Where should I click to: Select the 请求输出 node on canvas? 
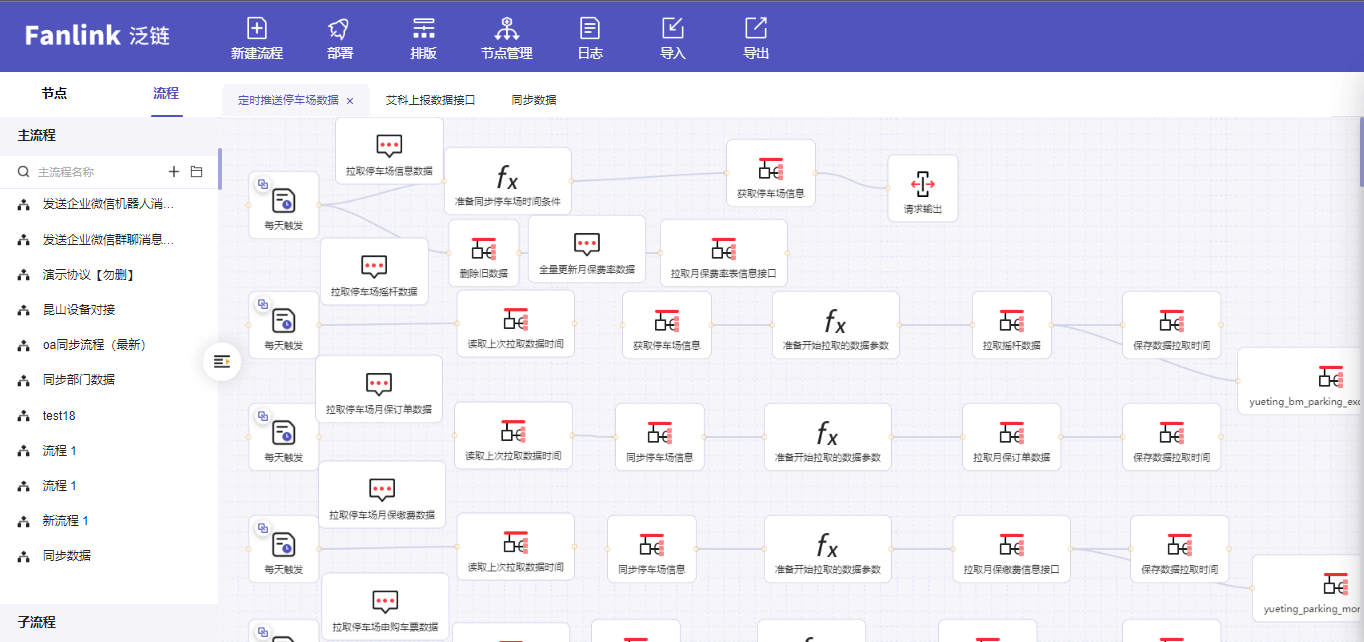point(922,188)
